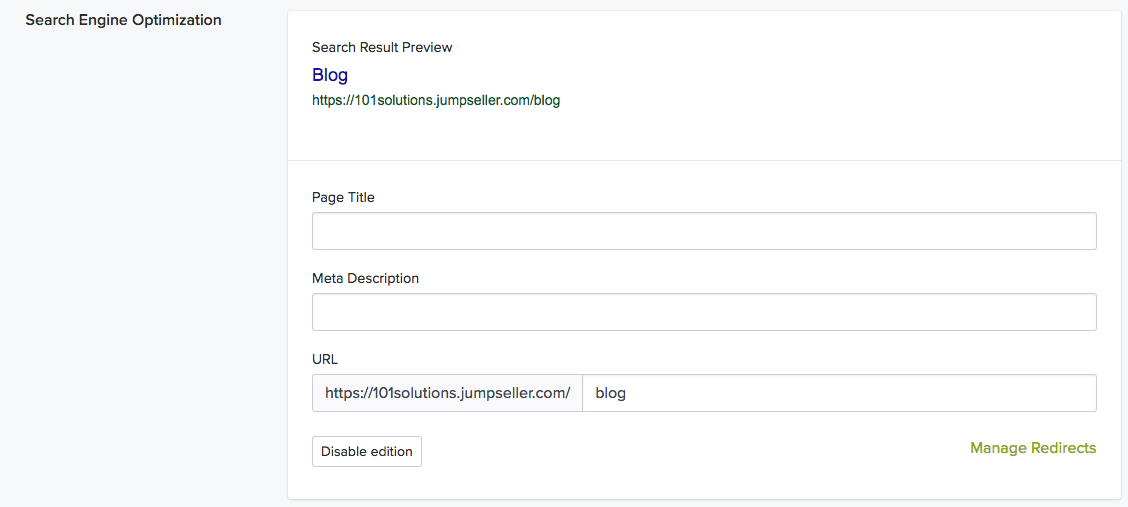
Task: Click the word 'Preview' in the preview label
Action: point(427,47)
